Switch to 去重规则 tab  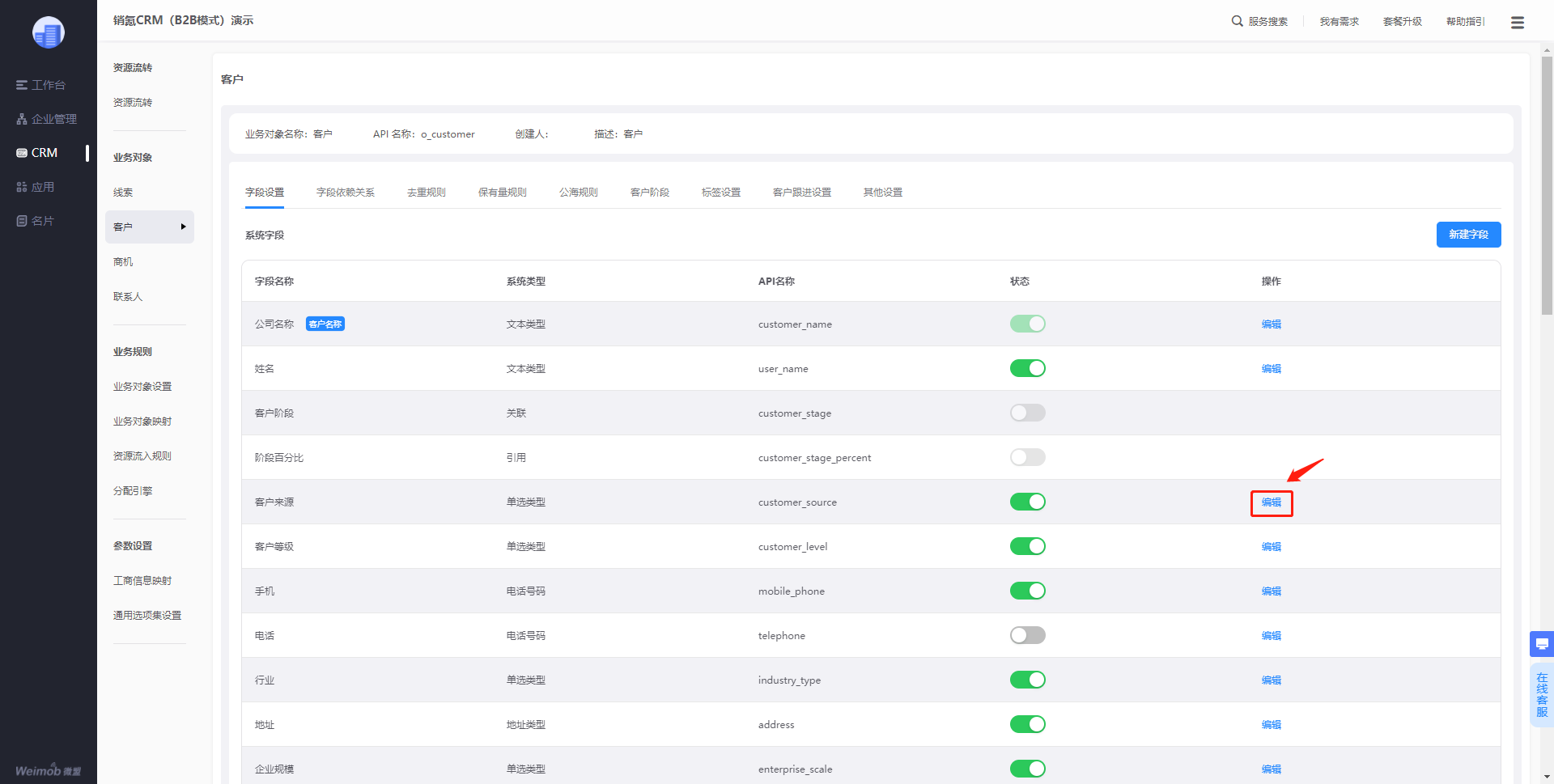click(x=427, y=193)
